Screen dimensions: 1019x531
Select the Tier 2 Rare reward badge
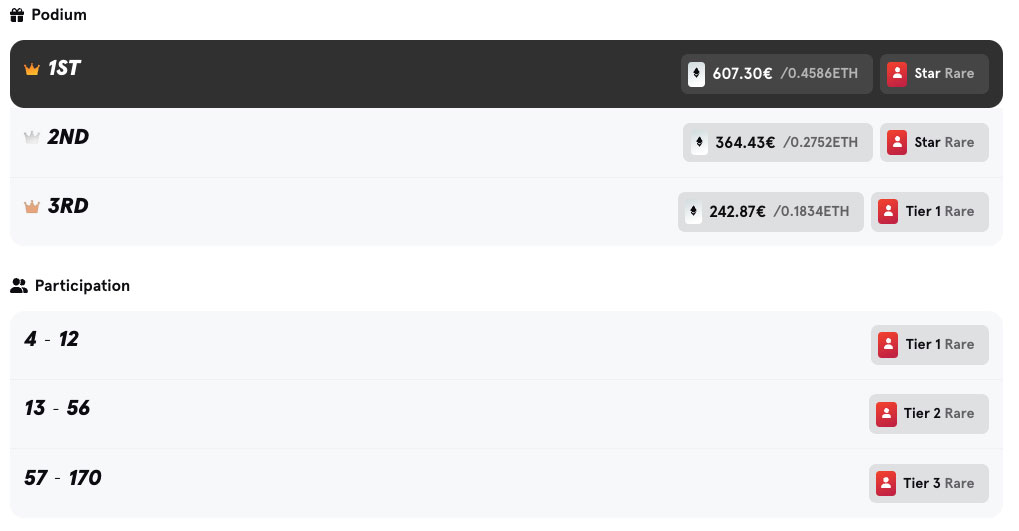pos(929,413)
